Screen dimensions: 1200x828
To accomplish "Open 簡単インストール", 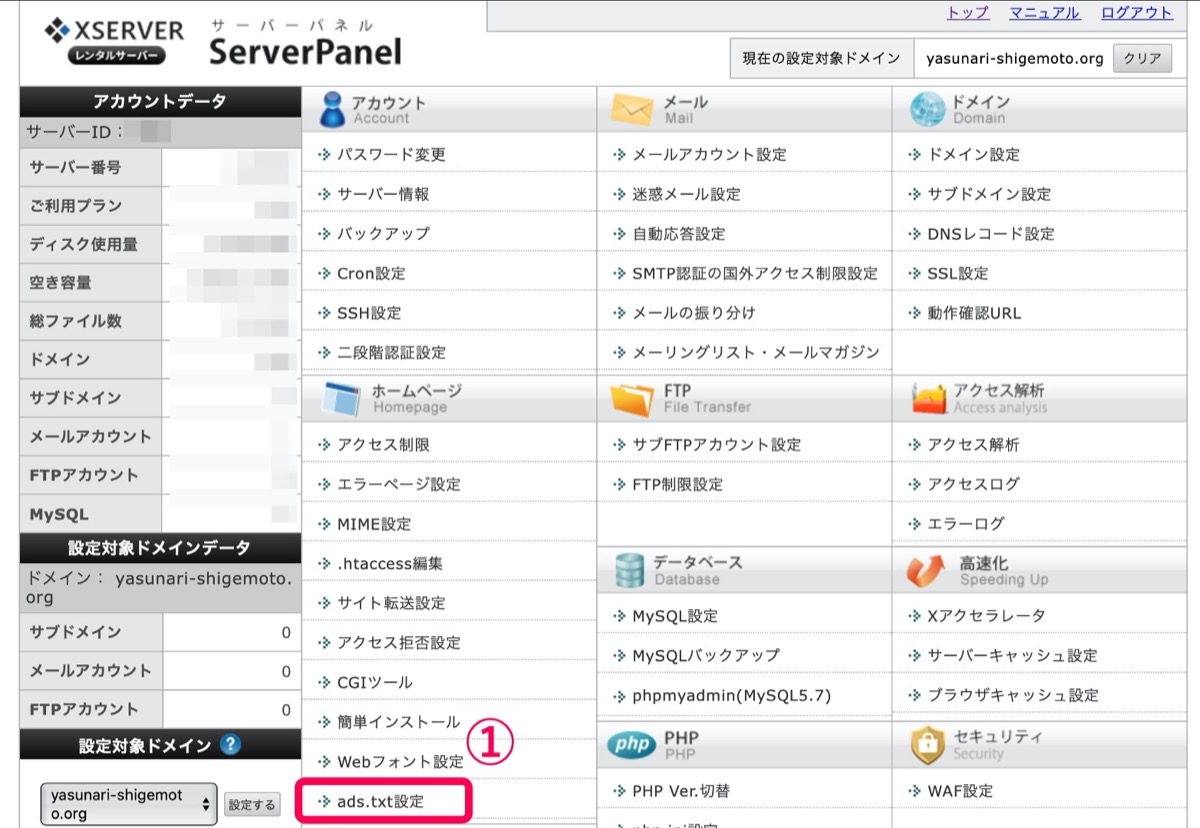I will point(399,722).
